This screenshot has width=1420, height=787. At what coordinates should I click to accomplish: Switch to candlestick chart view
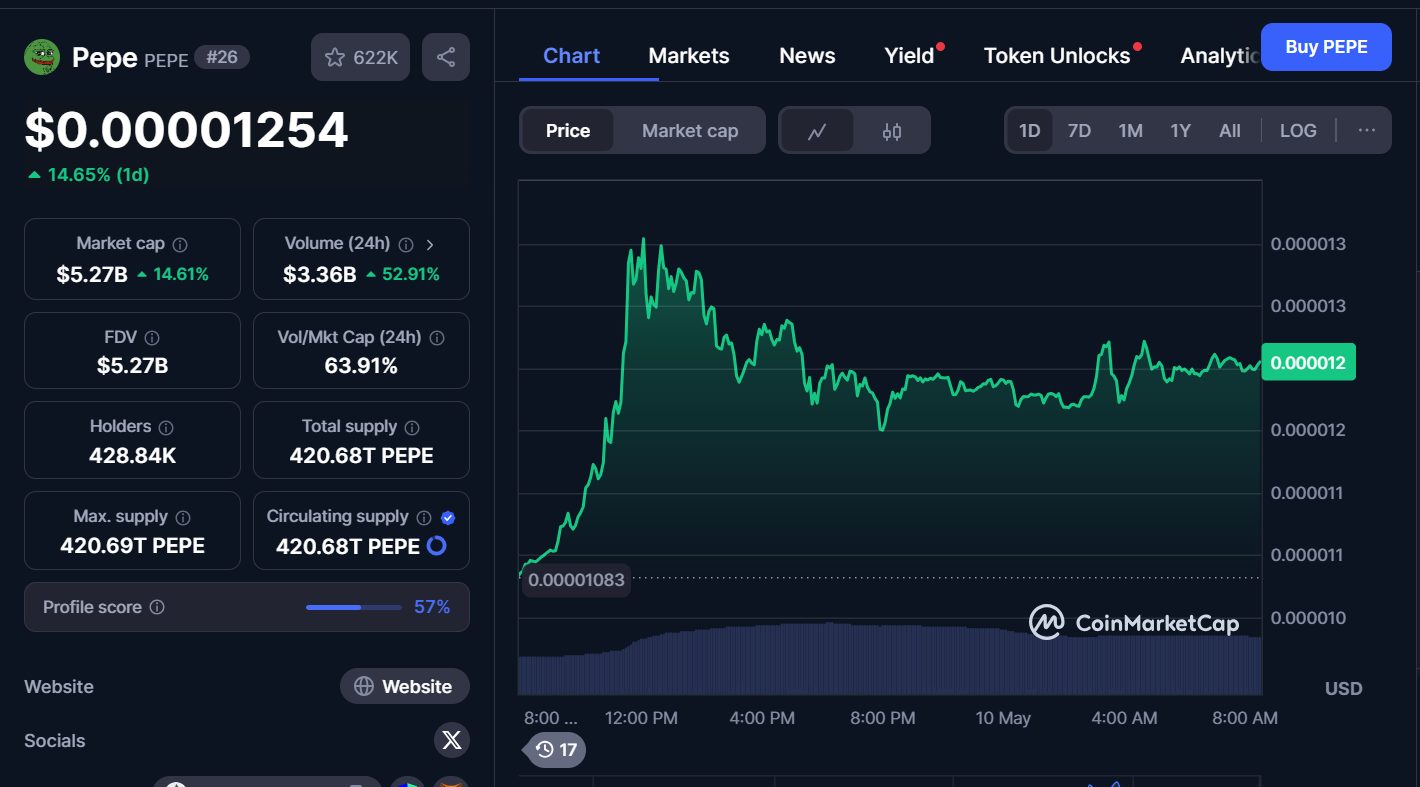coord(892,131)
